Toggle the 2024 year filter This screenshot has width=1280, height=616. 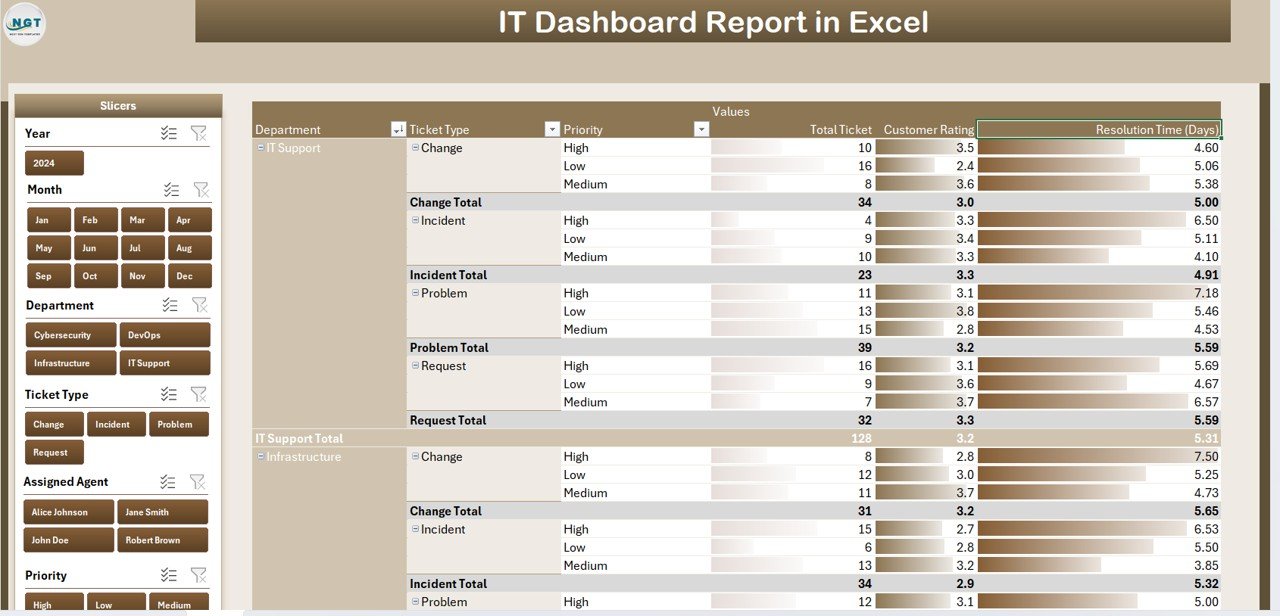pyautogui.click(x=53, y=162)
